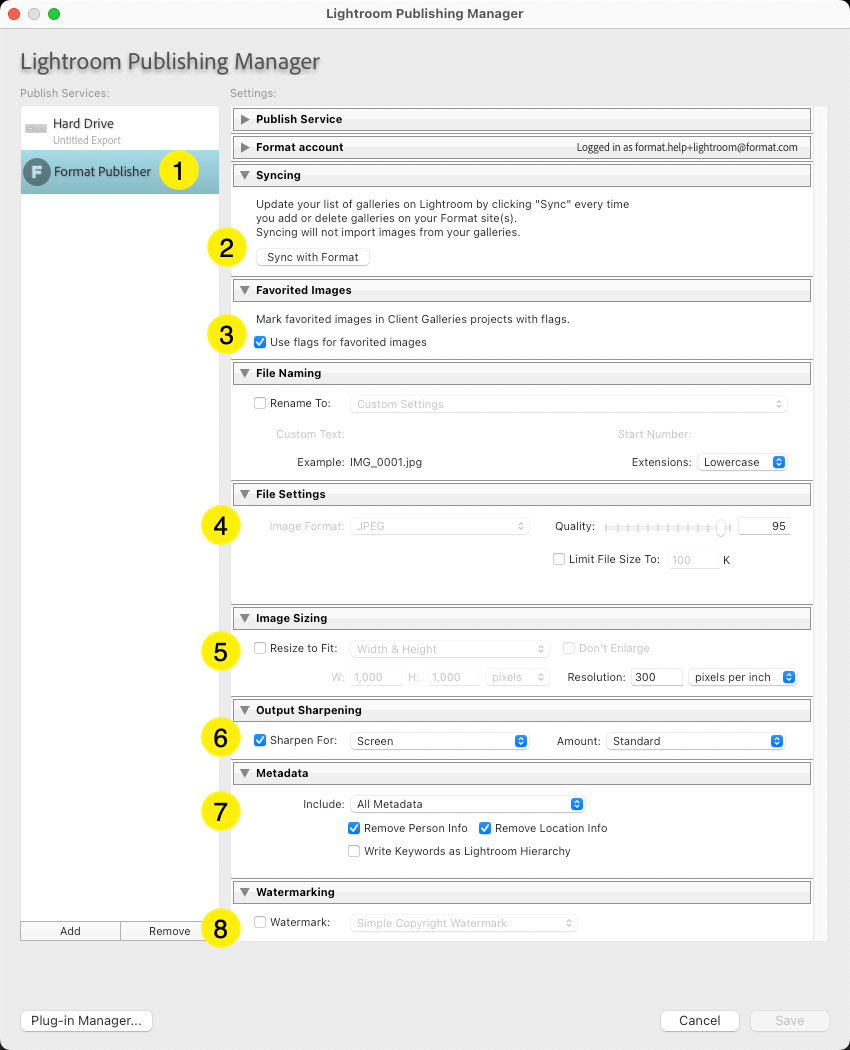Screen dimensions: 850x1050
Task: Collapse the Output Sharpening section
Action: [x=245, y=710]
